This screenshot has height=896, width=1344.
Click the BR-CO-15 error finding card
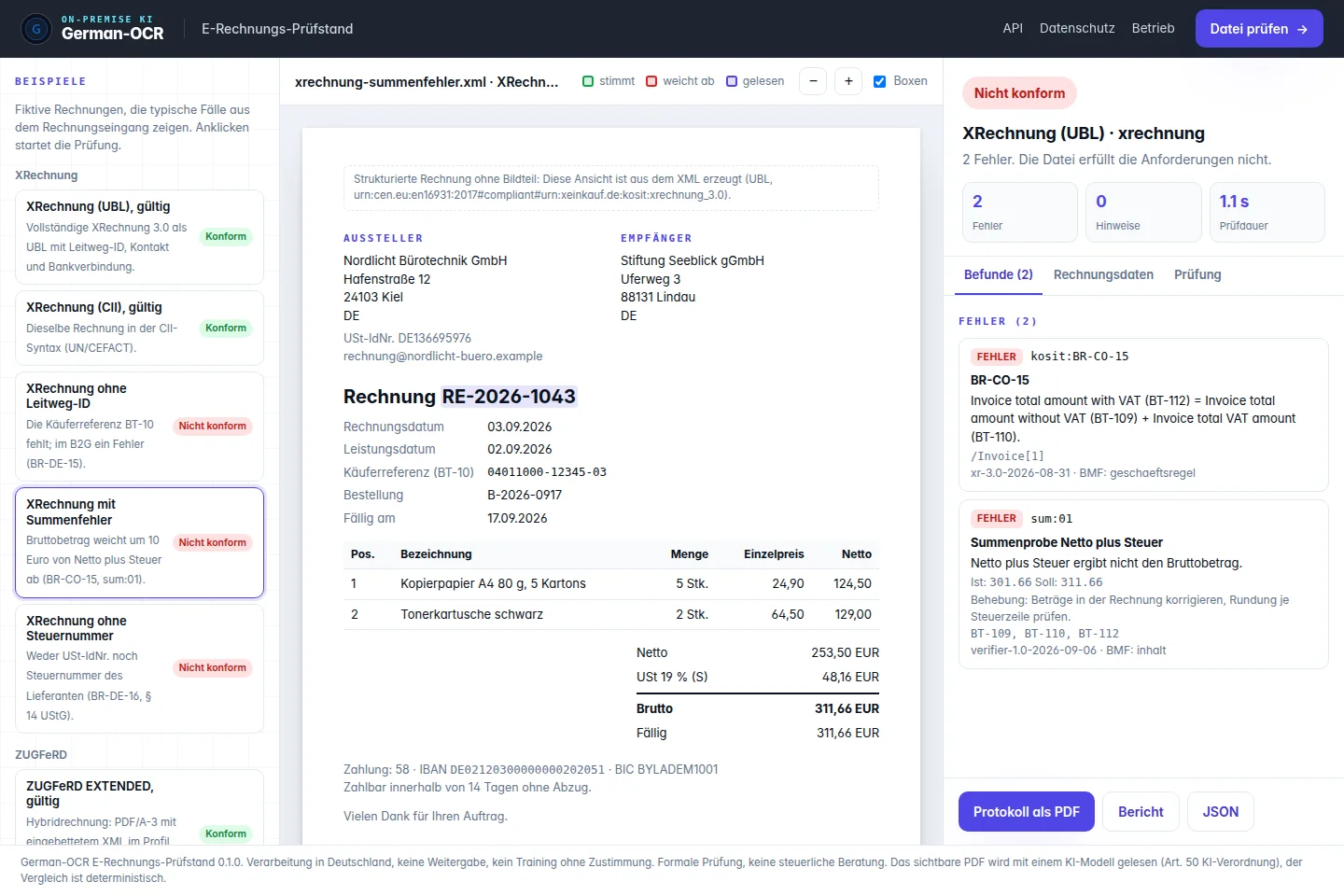1143,414
